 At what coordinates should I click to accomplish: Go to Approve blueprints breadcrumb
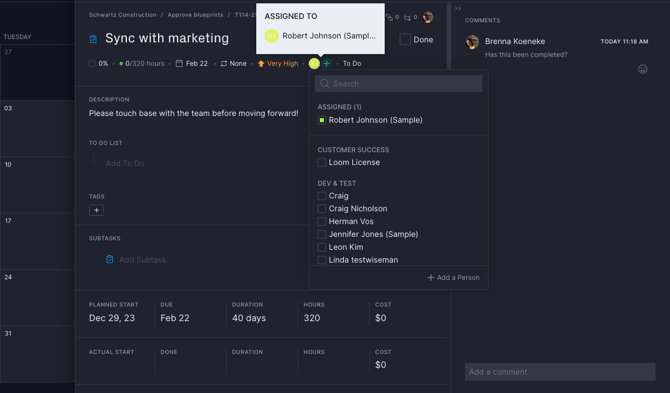195,15
